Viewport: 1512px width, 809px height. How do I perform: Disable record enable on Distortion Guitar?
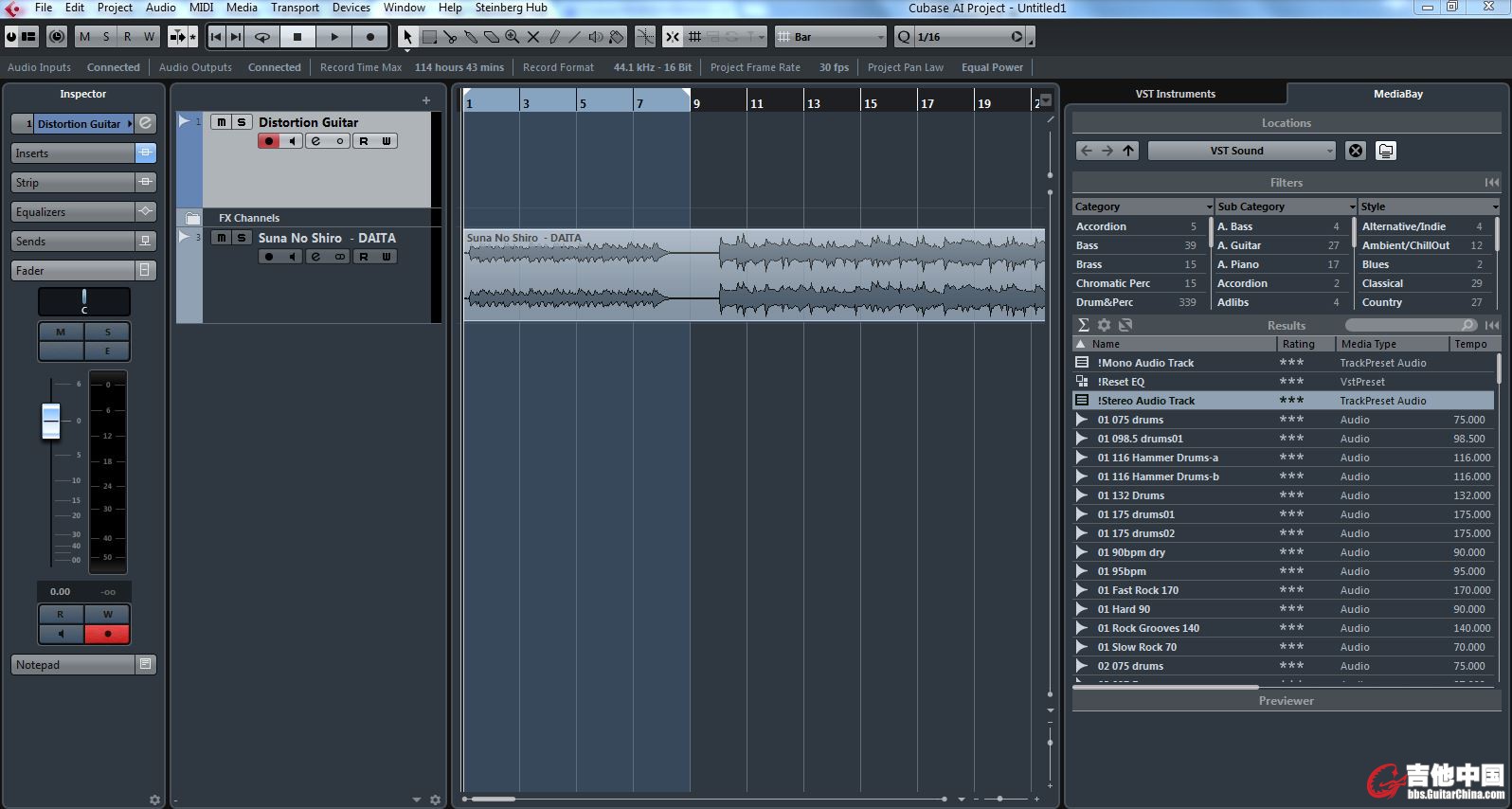pos(269,141)
